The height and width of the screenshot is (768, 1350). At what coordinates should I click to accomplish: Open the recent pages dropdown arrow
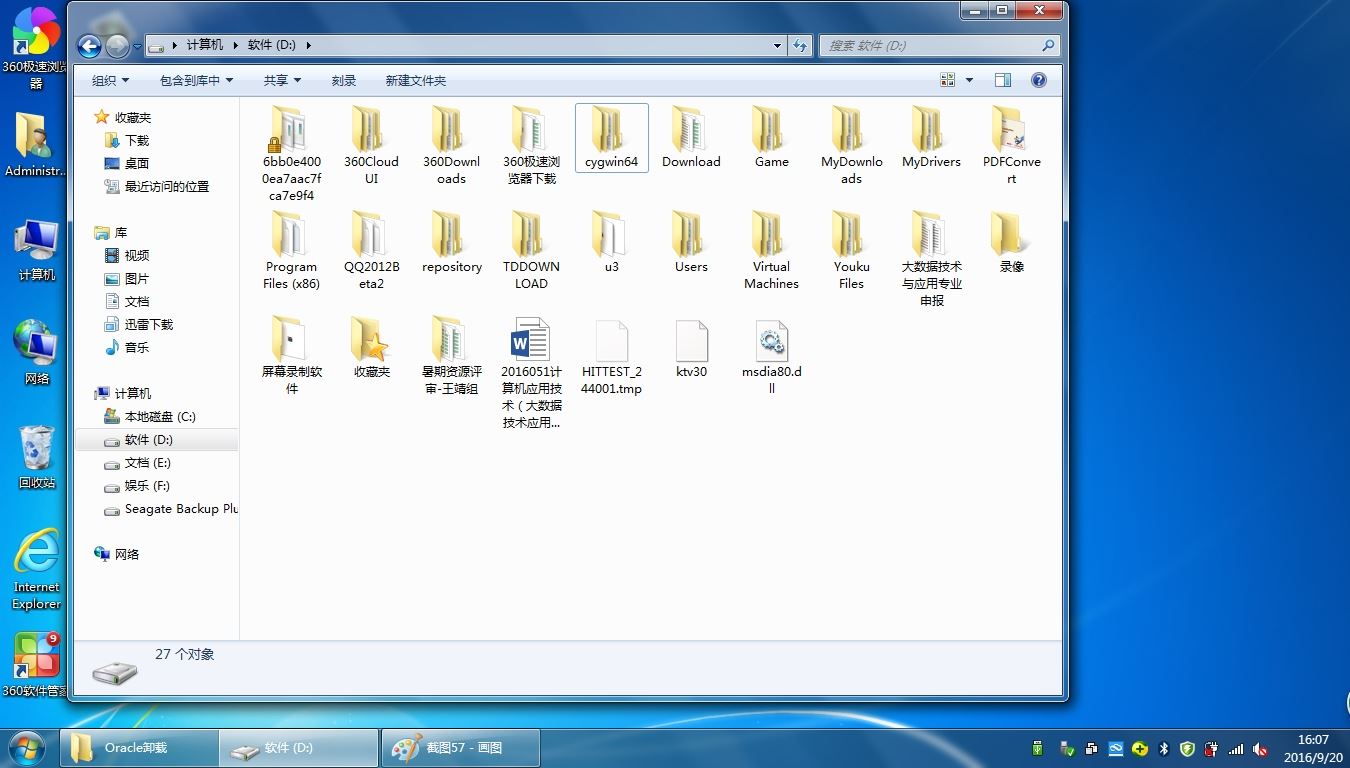point(137,46)
